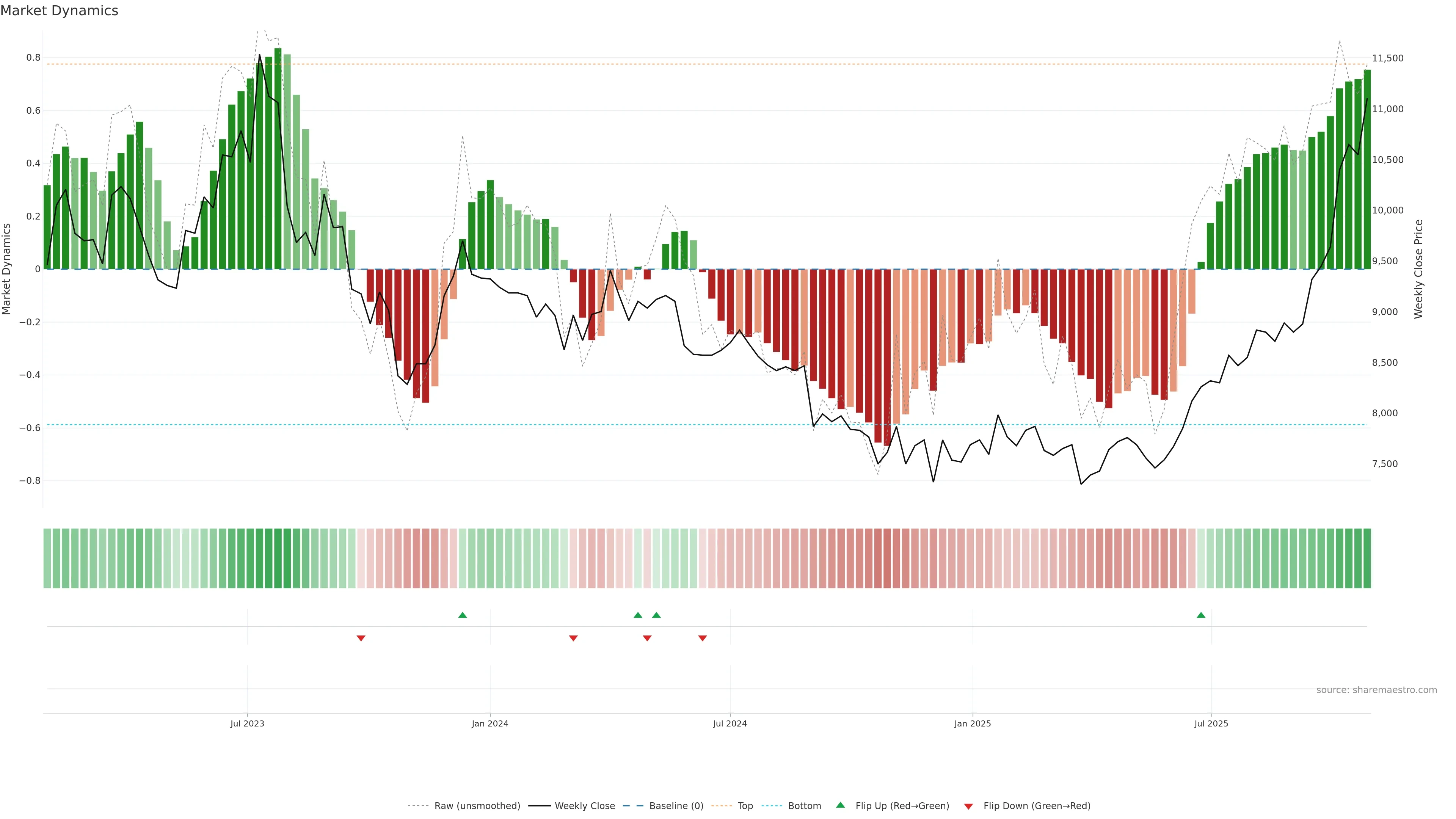Click the Flip Down red triangle legend icon

[x=968, y=806]
